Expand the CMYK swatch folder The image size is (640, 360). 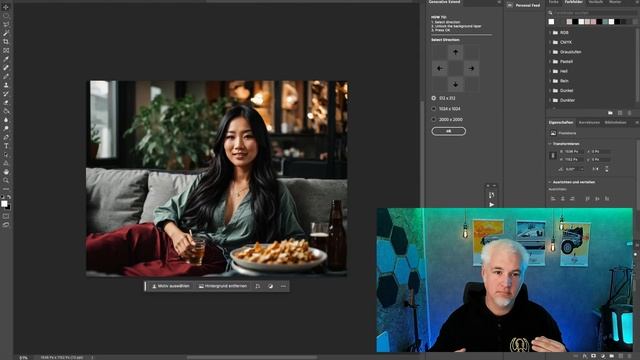[550, 42]
